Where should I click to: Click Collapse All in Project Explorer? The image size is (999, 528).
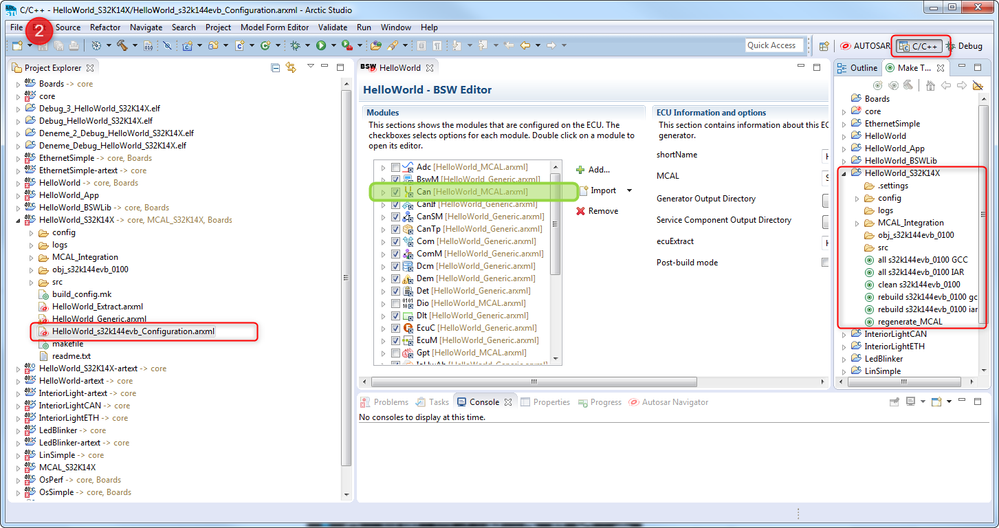tap(275, 68)
